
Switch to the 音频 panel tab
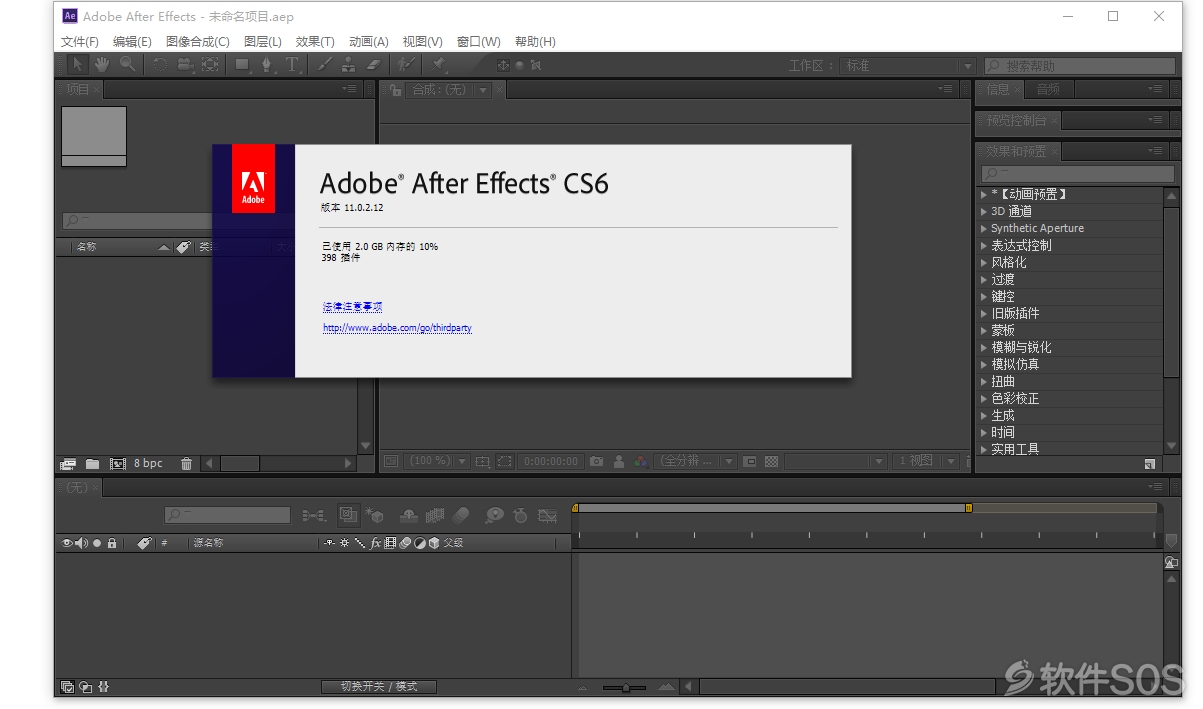click(x=1048, y=90)
